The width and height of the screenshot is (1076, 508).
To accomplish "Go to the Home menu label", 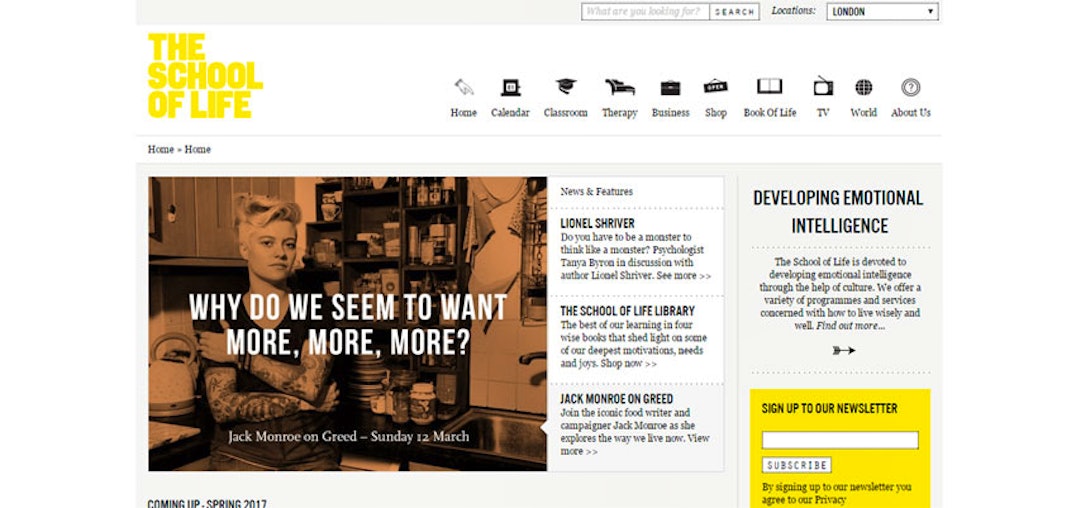I will (x=464, y=113).
